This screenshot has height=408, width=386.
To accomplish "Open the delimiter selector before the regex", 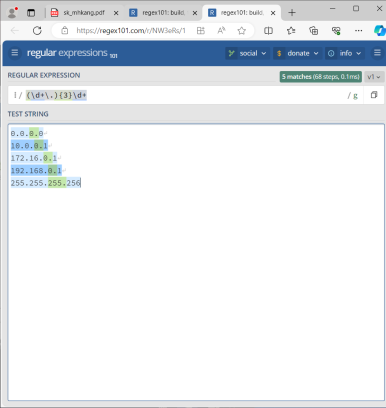I will click(15, 95).
